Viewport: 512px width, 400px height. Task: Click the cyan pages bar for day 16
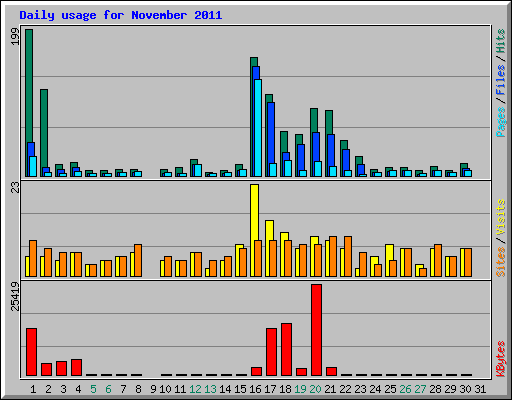click(258, 128)
